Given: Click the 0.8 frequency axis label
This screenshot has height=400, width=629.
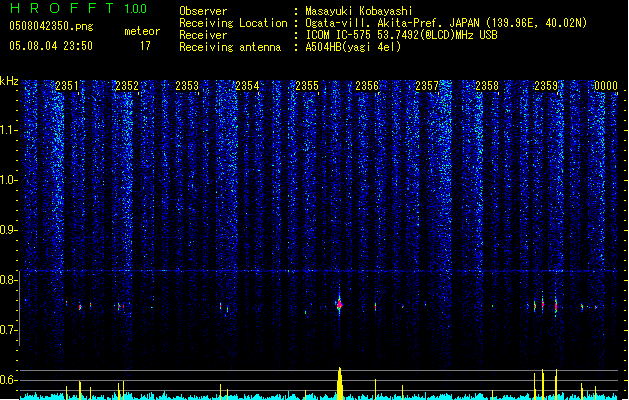Looking at the screenshot, I should [x=8, y=280].
